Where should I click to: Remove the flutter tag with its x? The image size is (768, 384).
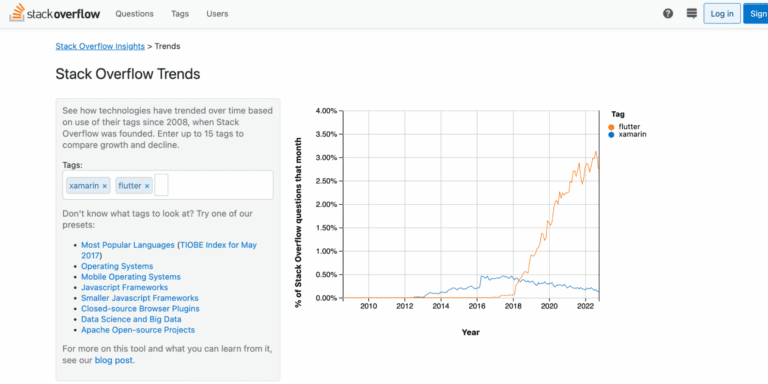[x=147, y=186]
